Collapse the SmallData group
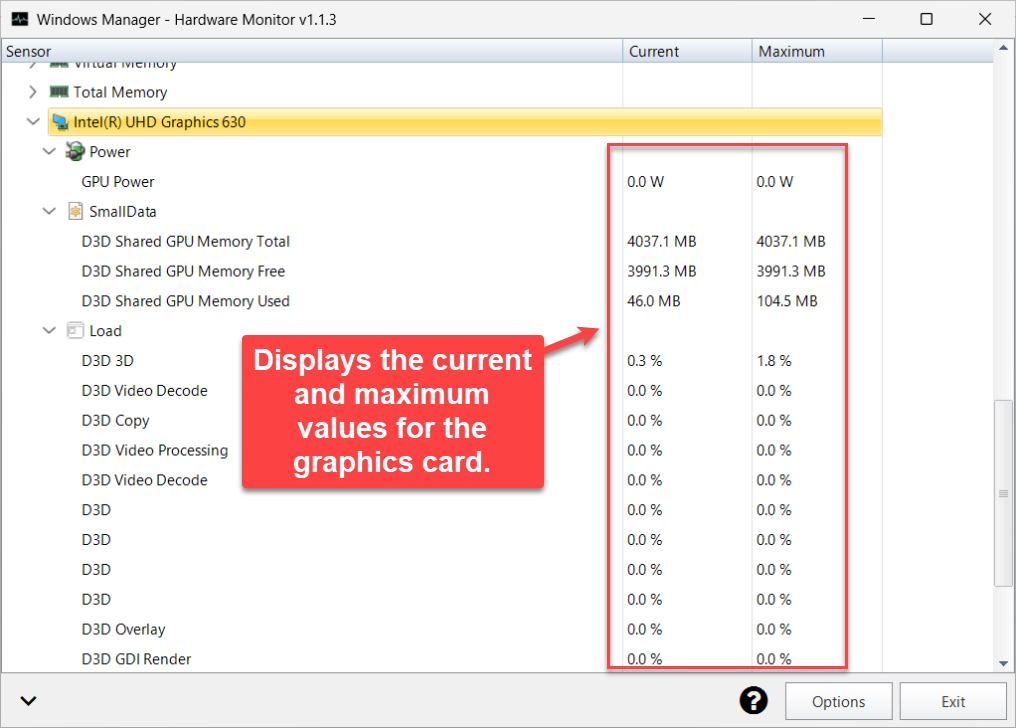1016x728 pixels. (x=49, y=211)
